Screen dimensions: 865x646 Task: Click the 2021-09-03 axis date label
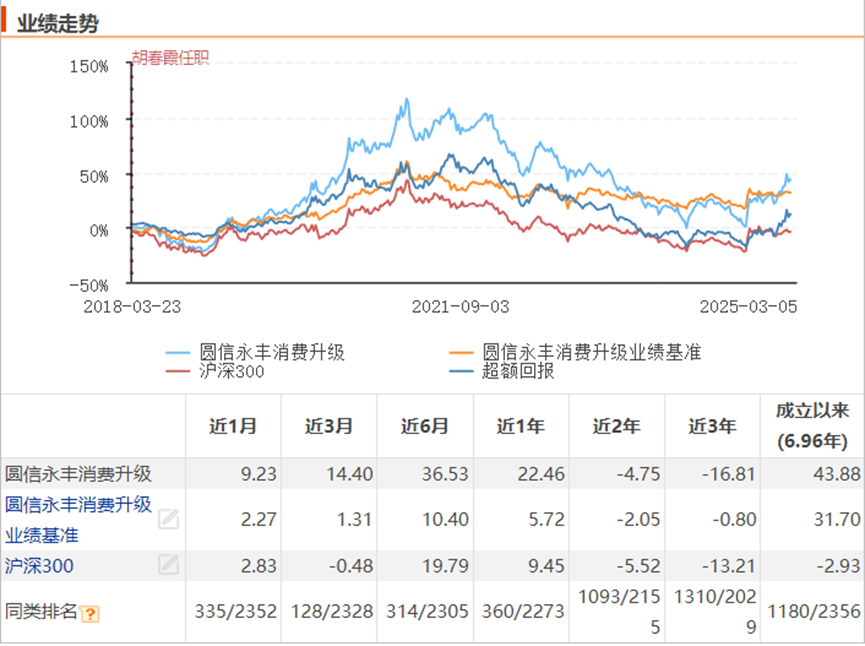[461, 307]
